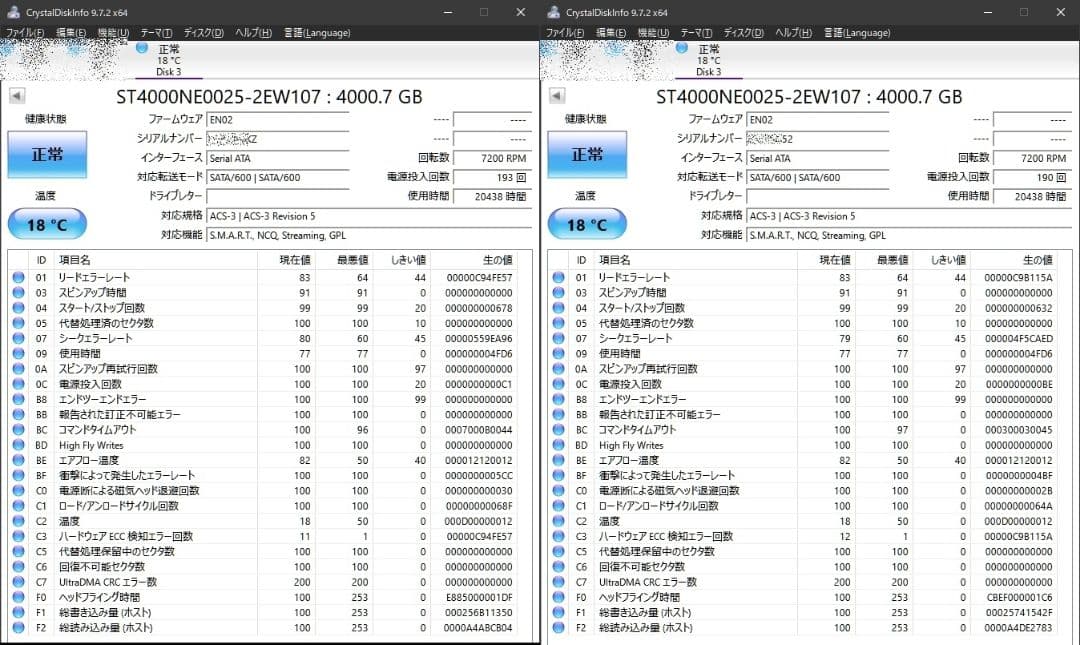The width and height of the screenshot is (1080, 645).
Task: Open the ディスク menu in left window
Action: [x=203, y=31]
